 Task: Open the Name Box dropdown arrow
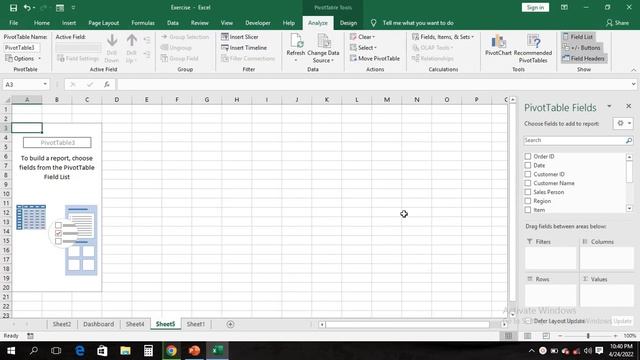click(45, 84)
